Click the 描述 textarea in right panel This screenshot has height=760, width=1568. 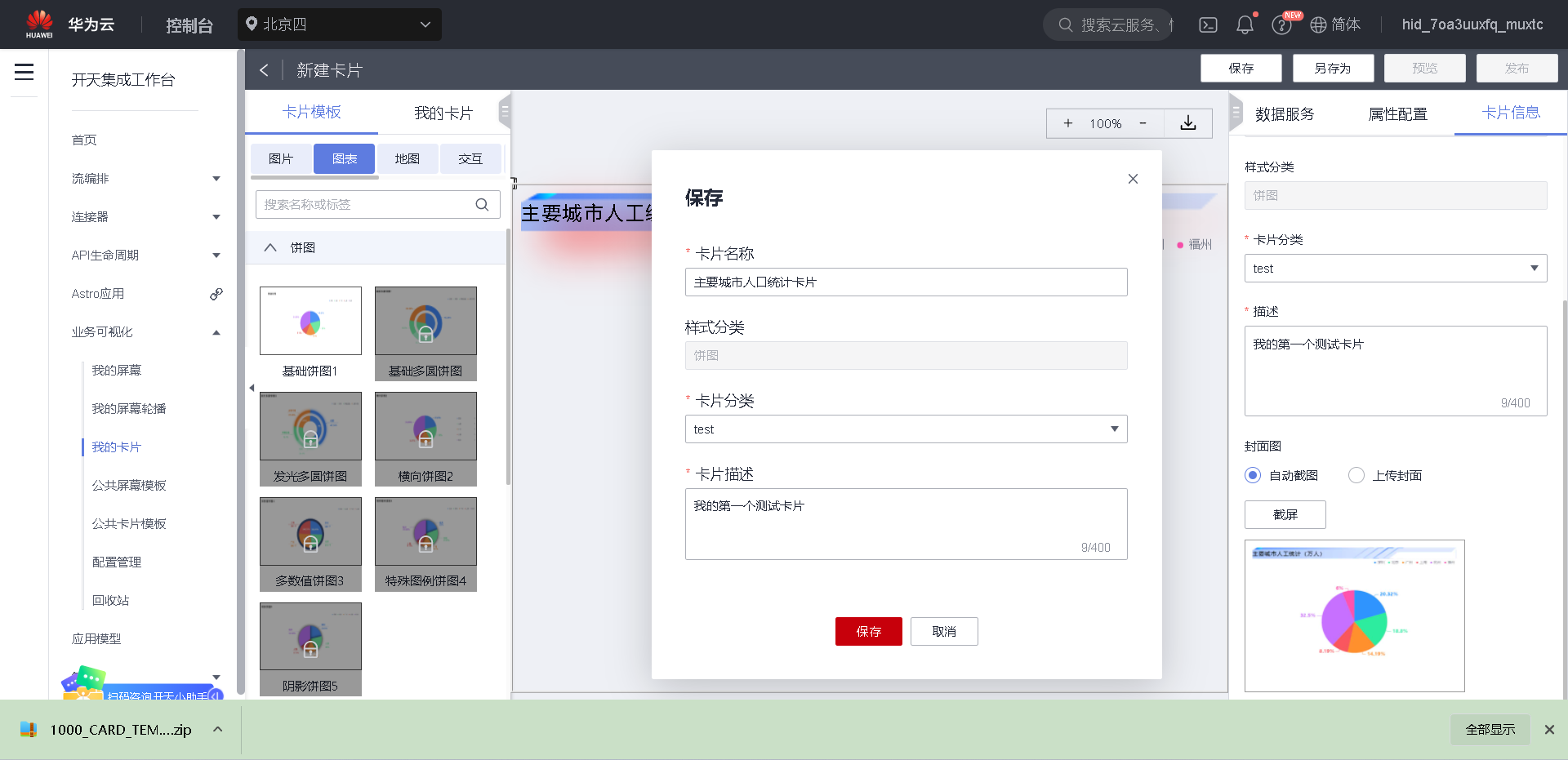[1396, 371]
